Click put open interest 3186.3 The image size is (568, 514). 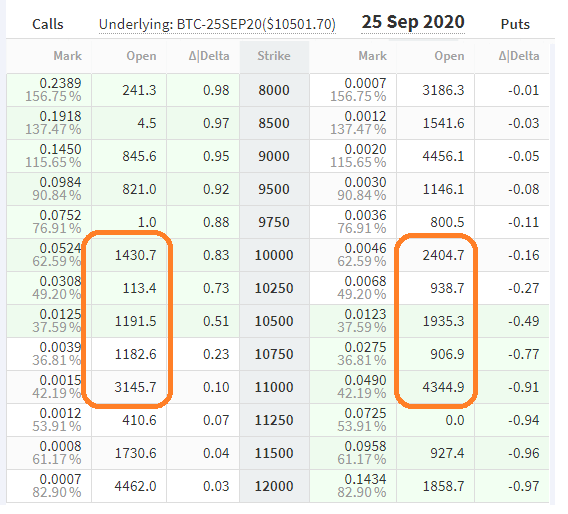coord(443,90)
